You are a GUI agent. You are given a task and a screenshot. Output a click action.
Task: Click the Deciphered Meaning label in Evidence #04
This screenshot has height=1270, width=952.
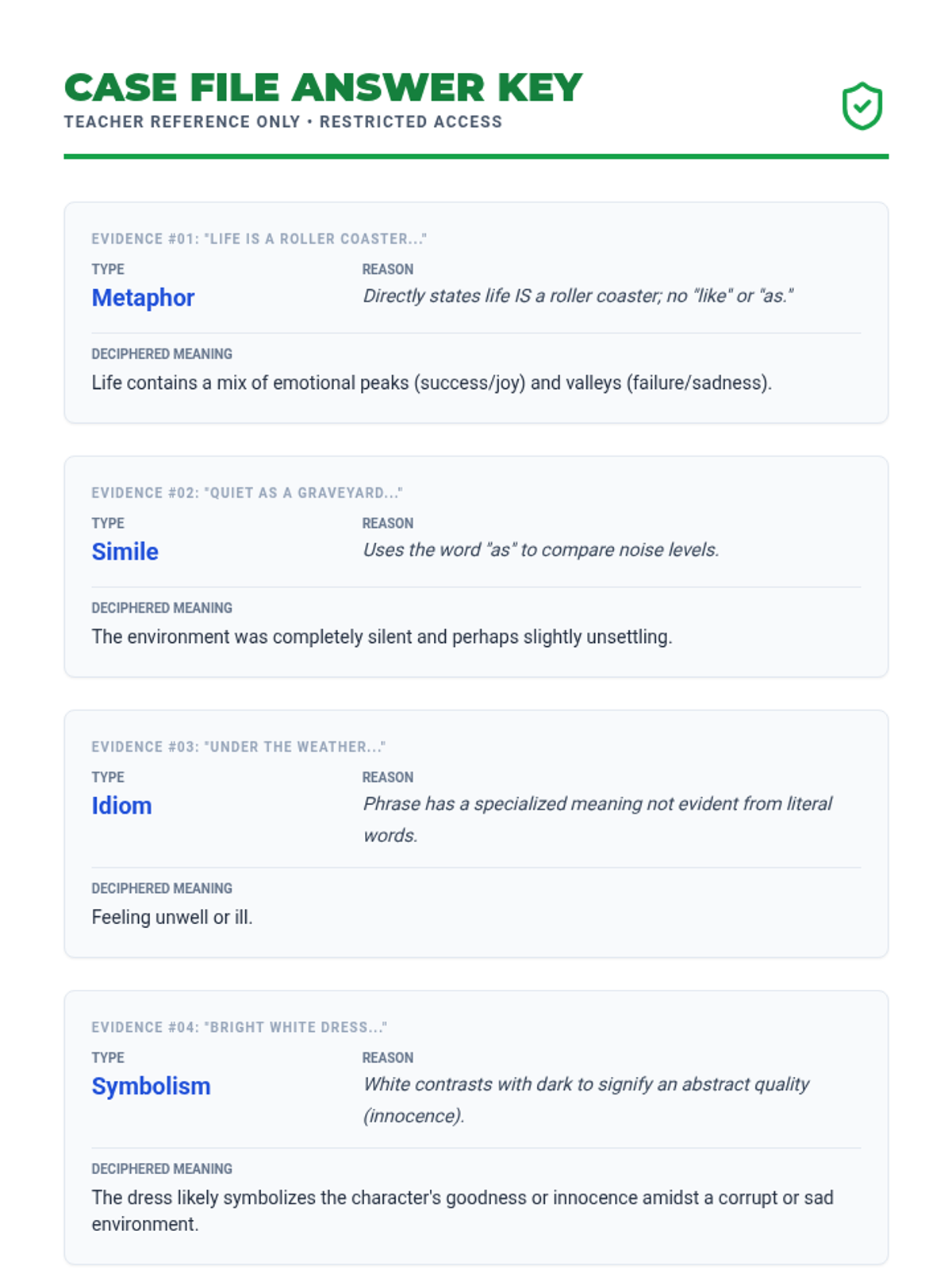pyautogui.click(x=162, y=1168)
